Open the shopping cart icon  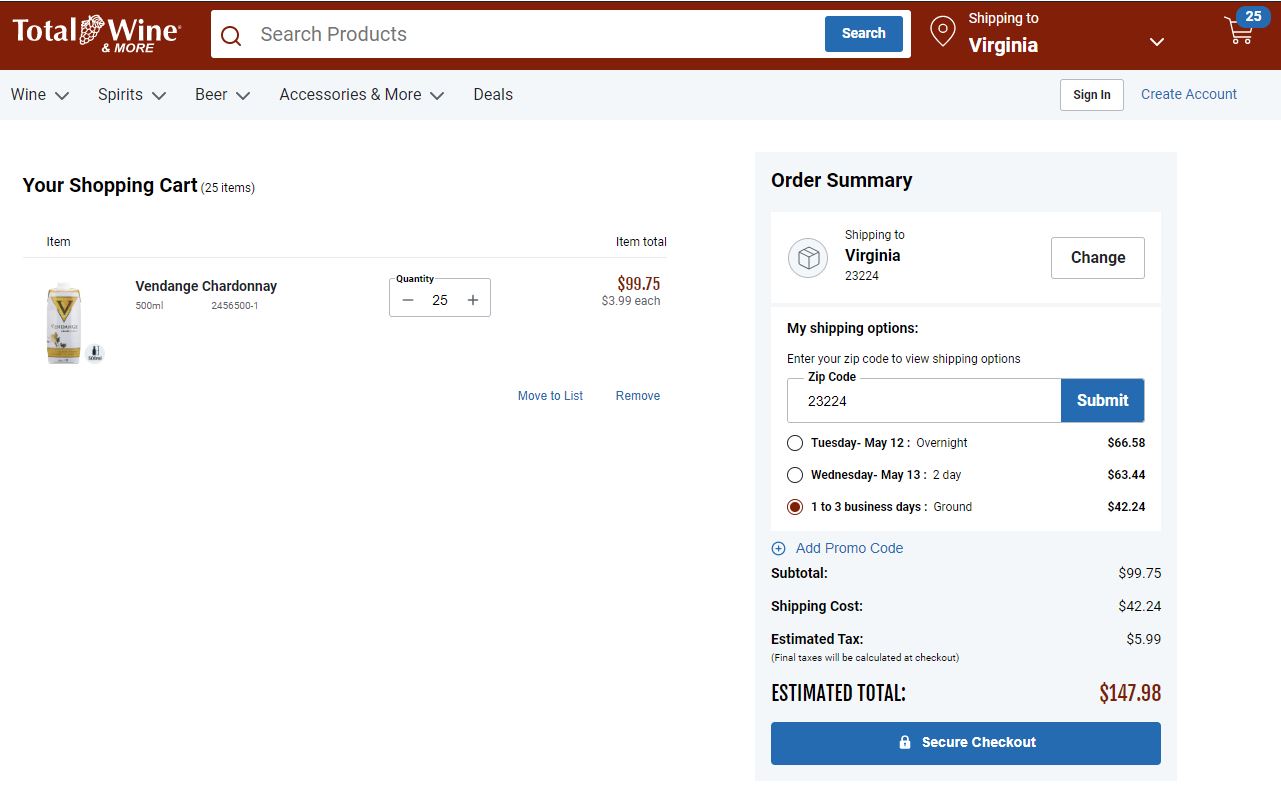point(1240,32)
